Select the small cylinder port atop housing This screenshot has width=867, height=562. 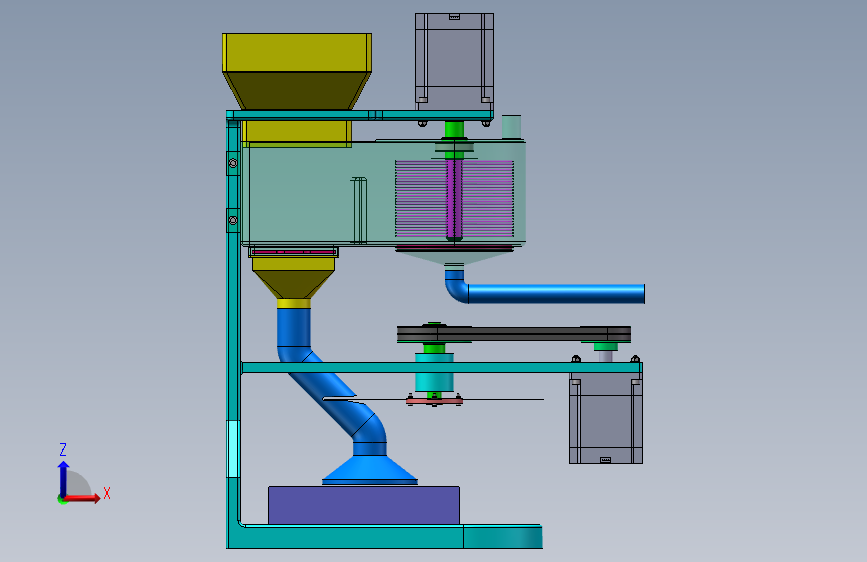tap(511, 127)
